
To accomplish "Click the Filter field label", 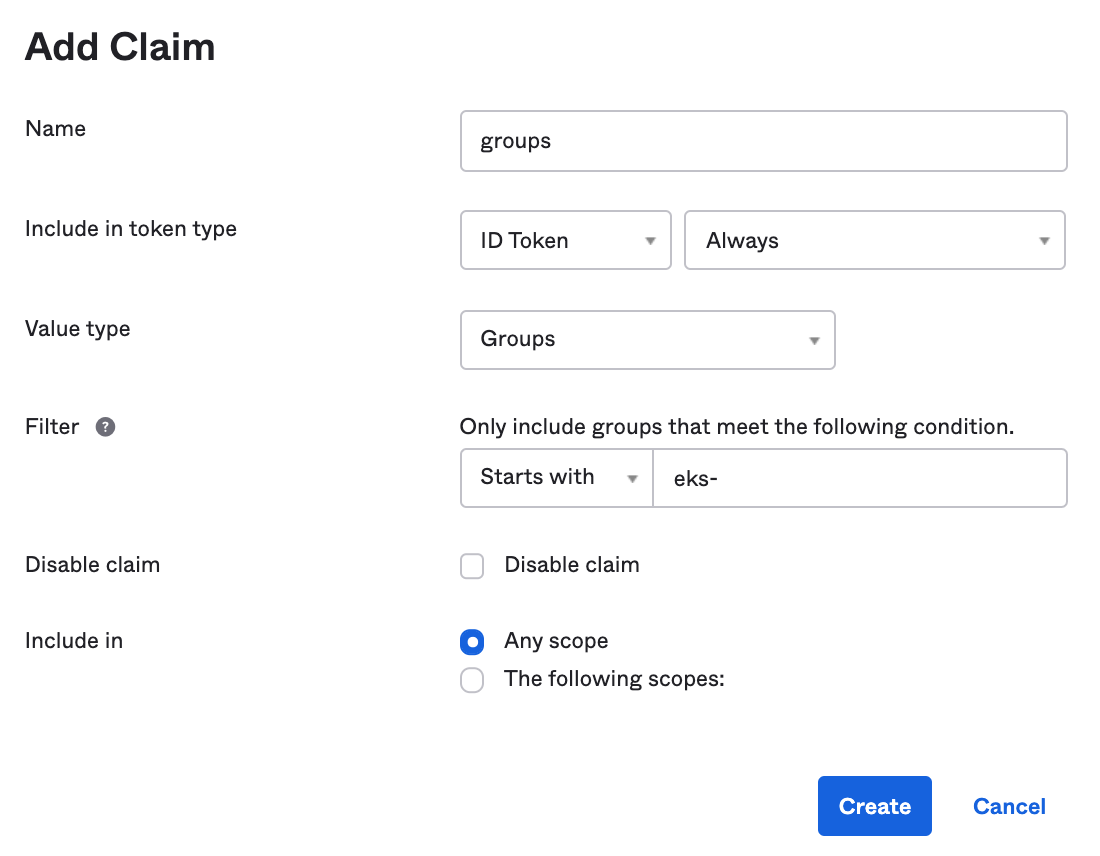I will click(x=52, y=427).
